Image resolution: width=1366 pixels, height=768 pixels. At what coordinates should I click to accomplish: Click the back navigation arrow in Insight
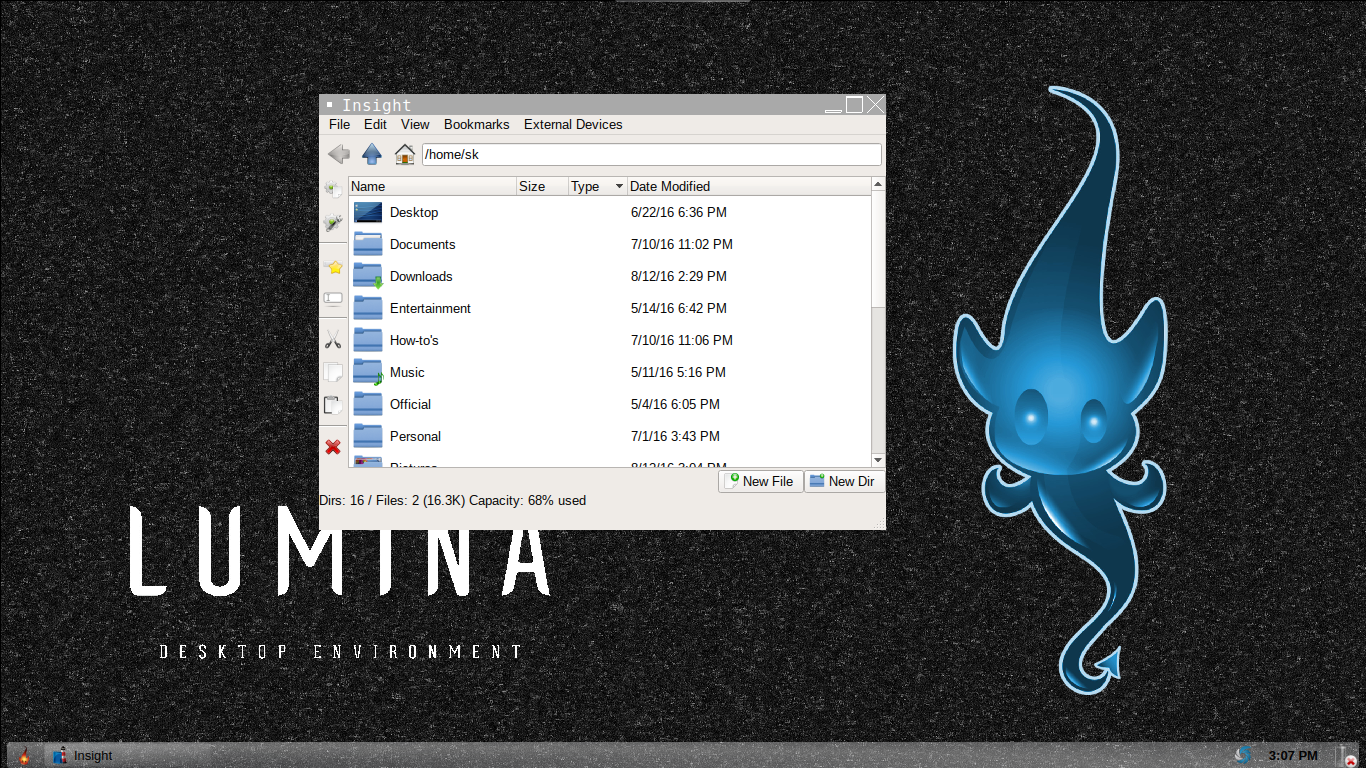(x=339, y=154)
